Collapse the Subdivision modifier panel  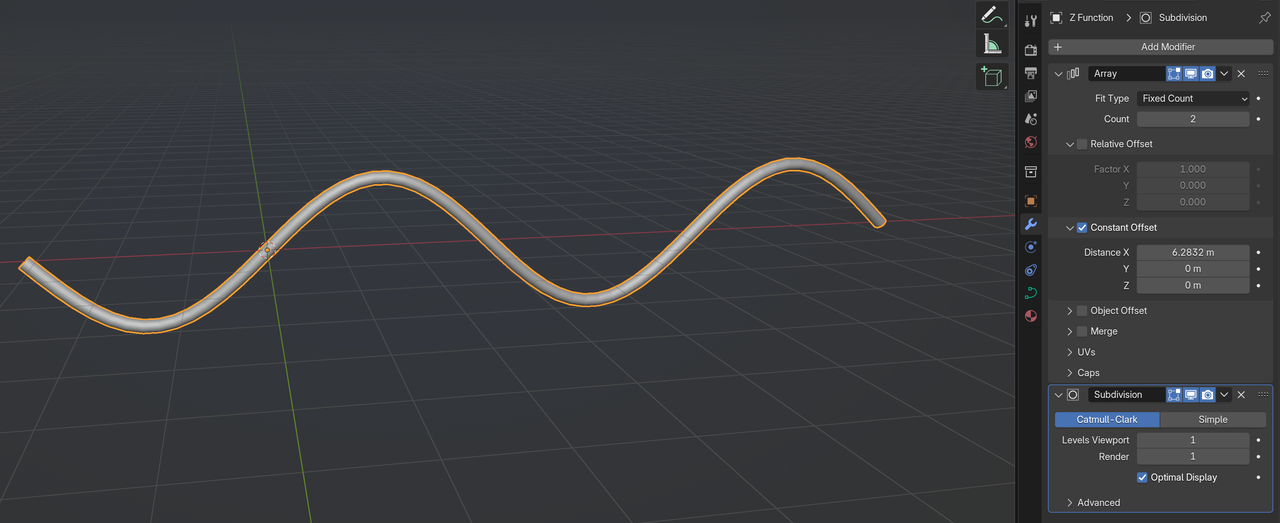pos(1059,395)
